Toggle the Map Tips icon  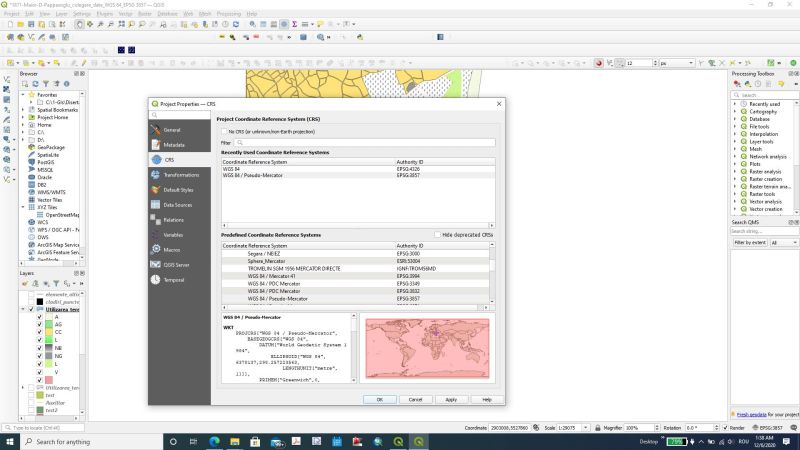coord(320,24)
